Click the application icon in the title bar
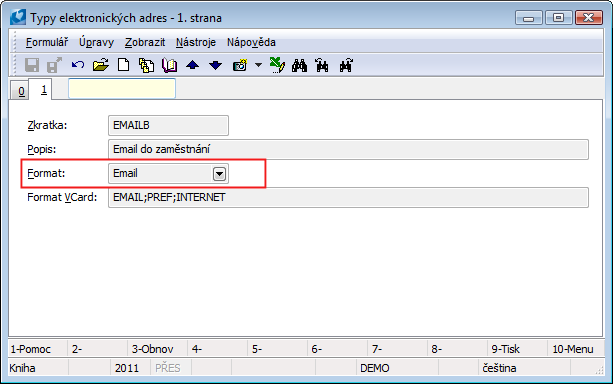The width and height of the screenshot is (613, 384). pos(18,18)
